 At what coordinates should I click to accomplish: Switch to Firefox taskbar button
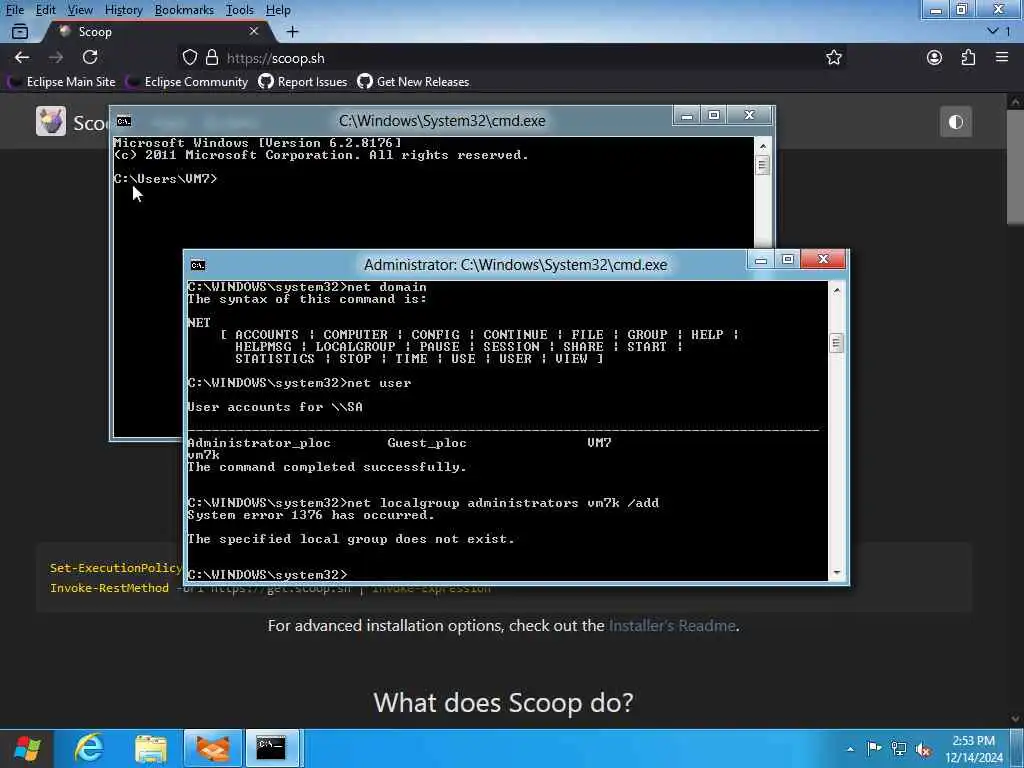point(213,748)
